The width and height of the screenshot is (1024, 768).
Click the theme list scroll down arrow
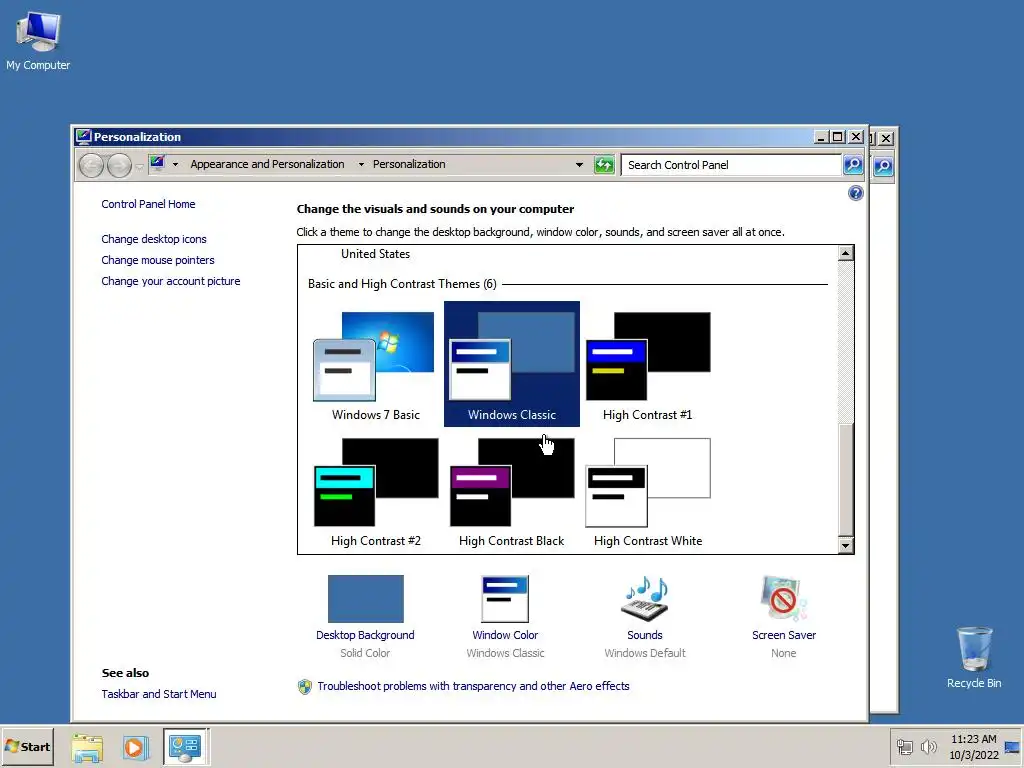[x=846, y=545]
